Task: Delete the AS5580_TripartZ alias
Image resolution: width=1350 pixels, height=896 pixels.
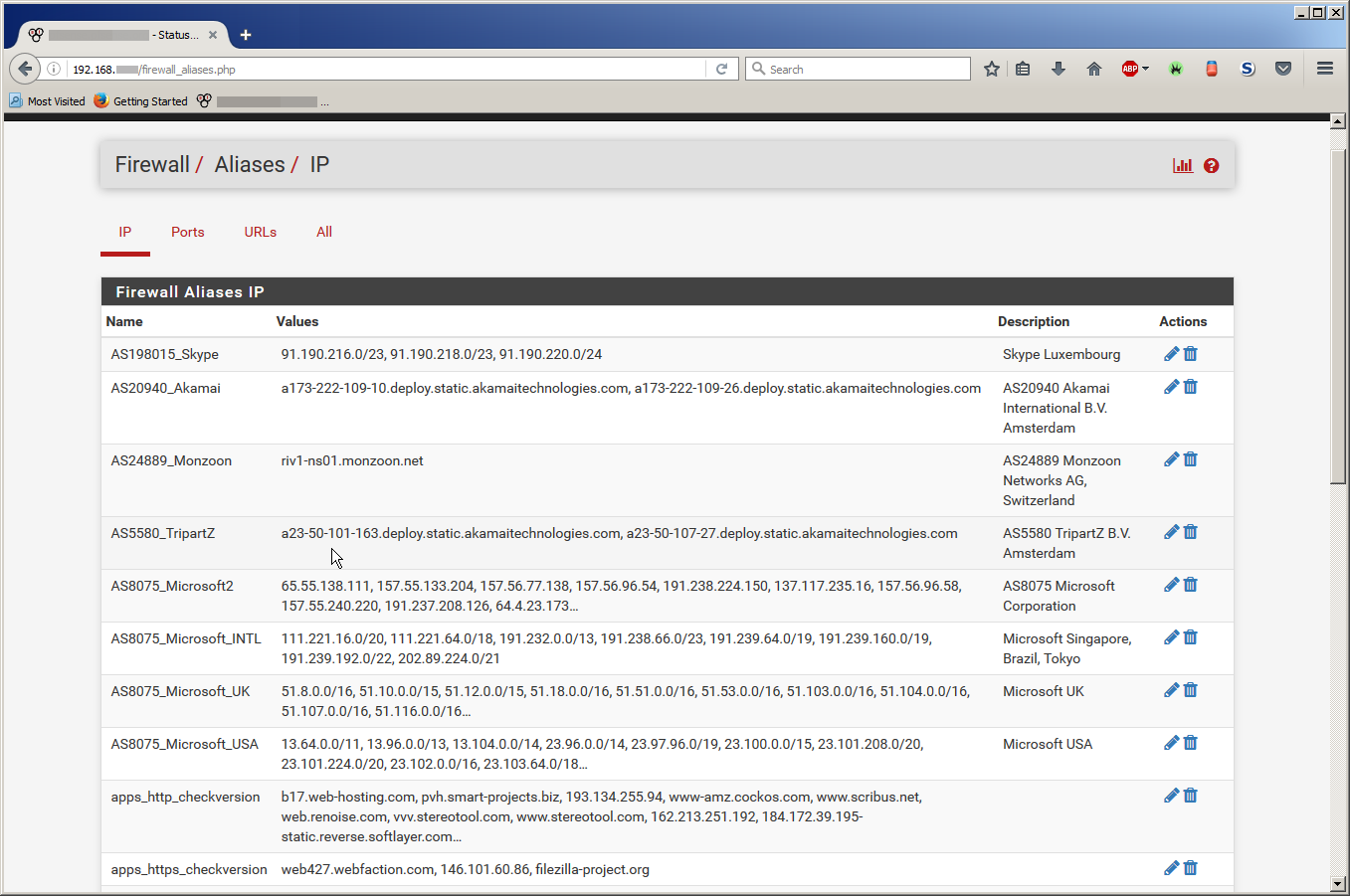Action: [x=1191, y=532]
